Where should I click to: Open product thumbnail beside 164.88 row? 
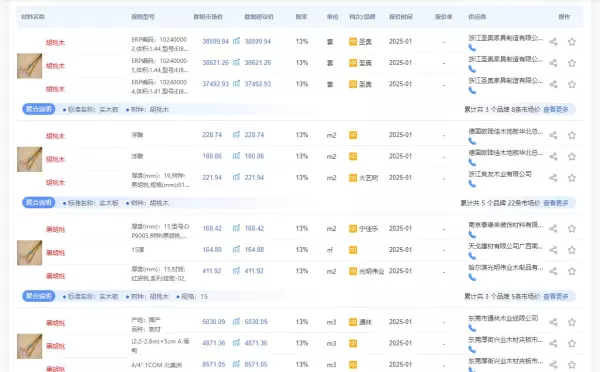click(29, 253)
